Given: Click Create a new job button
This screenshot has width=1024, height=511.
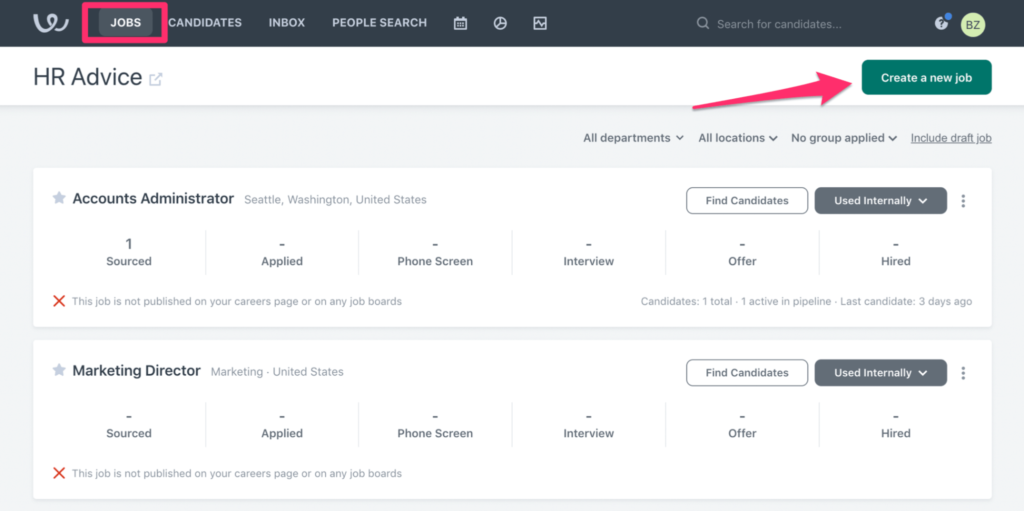Looking at the screenshot, I should [x=927, y=77].
